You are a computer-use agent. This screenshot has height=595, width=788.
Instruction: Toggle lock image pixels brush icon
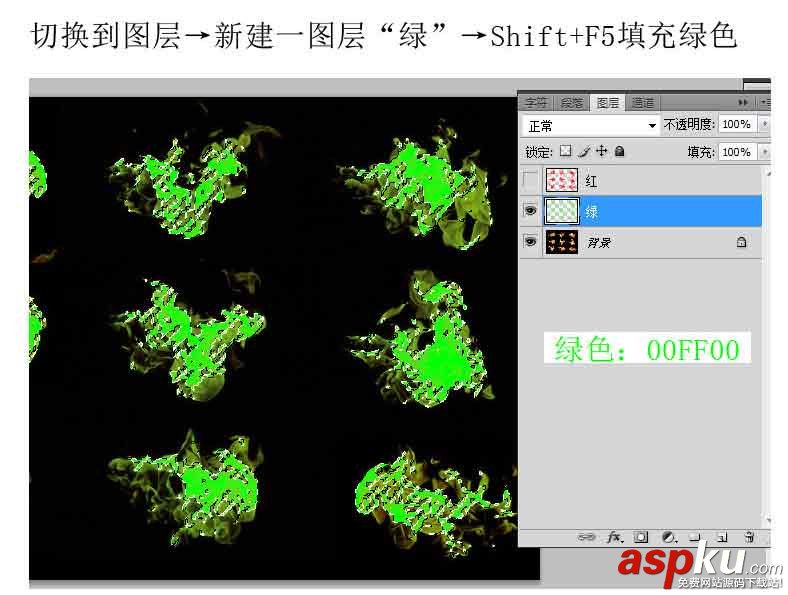pos(584,151)
